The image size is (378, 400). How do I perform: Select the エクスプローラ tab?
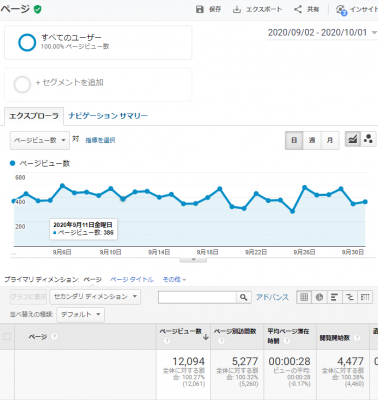coord(34,116)
